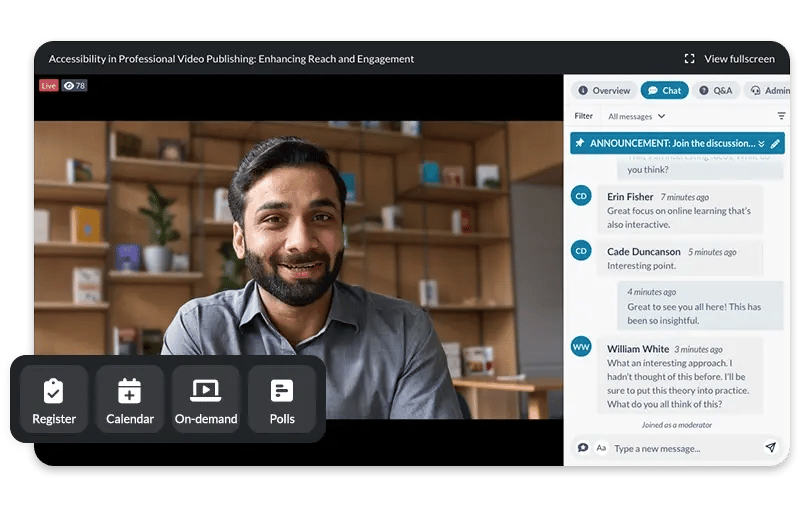Image resolution: width=800 pixels, height=506 pixels.
Task: Click the red Live badge
Action: [x=49, y=86]
